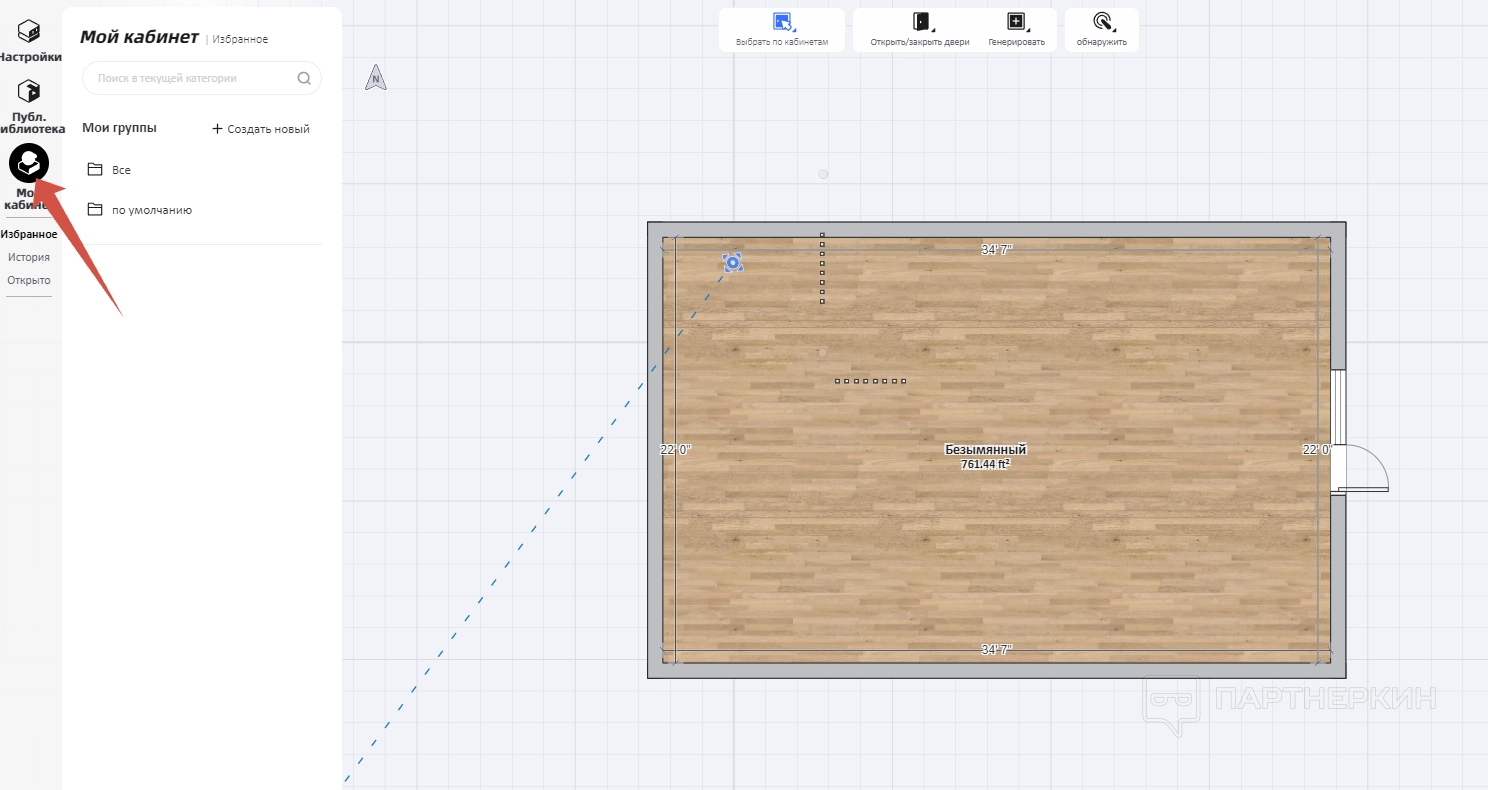Click the обнаружить detect tool icon
Image resolution: width=1488 pixels, height=790 pixels.
(x=1101, y=22)
